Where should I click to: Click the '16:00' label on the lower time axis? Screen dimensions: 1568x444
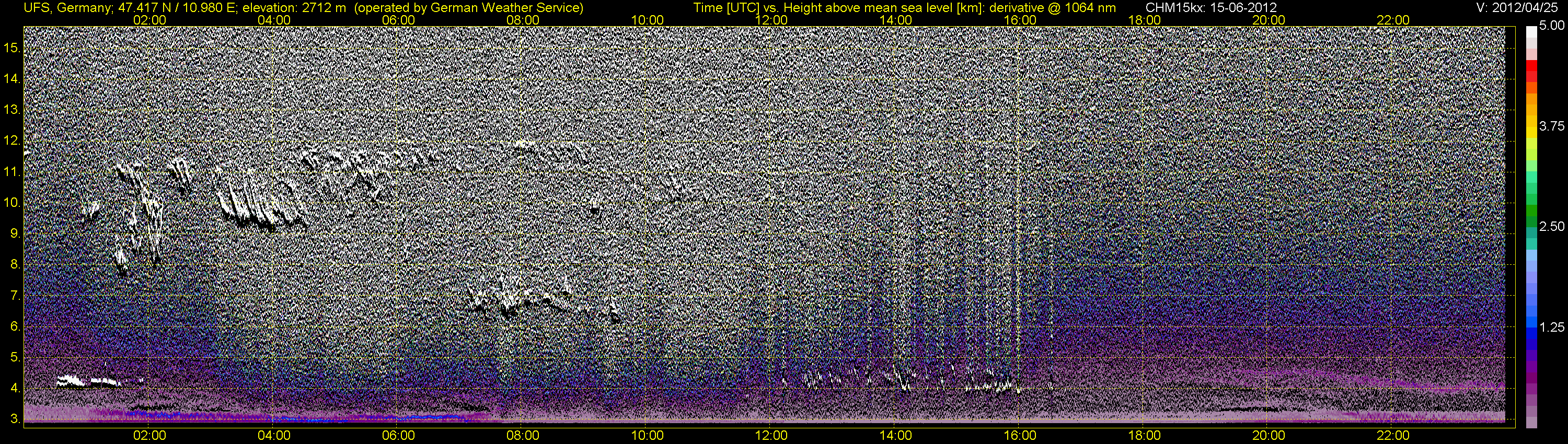click(1020, 436)
